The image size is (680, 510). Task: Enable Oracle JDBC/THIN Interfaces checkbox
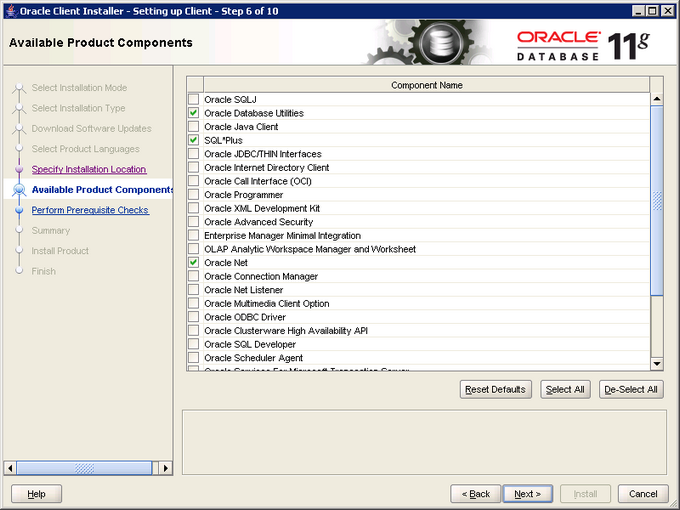pos(193,154)
